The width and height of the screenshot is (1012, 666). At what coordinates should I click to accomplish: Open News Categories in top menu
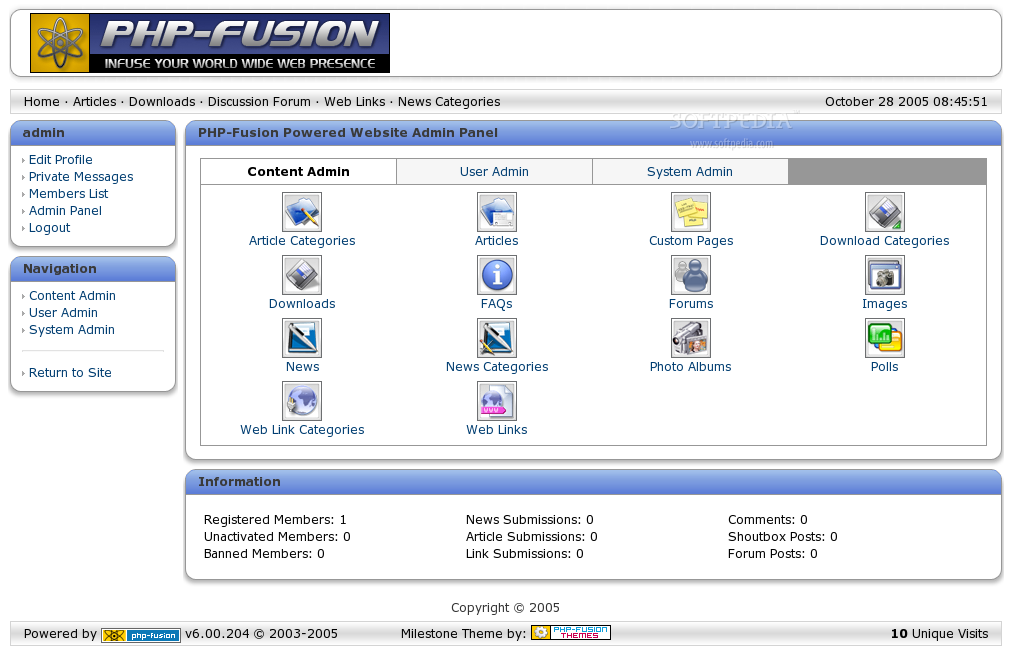[449, 102]
